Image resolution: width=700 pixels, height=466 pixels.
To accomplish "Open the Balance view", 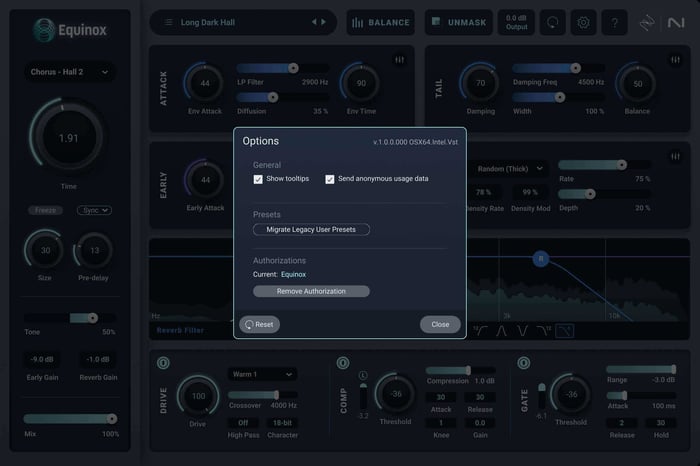I will click(x=381, y=22).
